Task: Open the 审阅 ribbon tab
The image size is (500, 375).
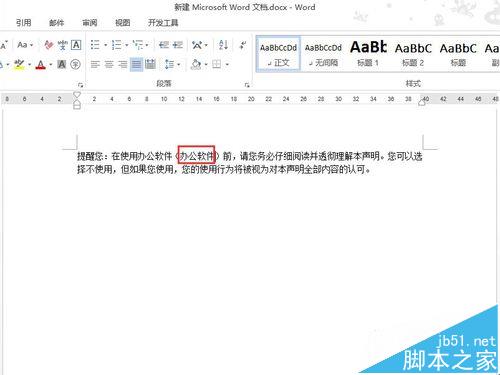Action: tap(90, 23)
